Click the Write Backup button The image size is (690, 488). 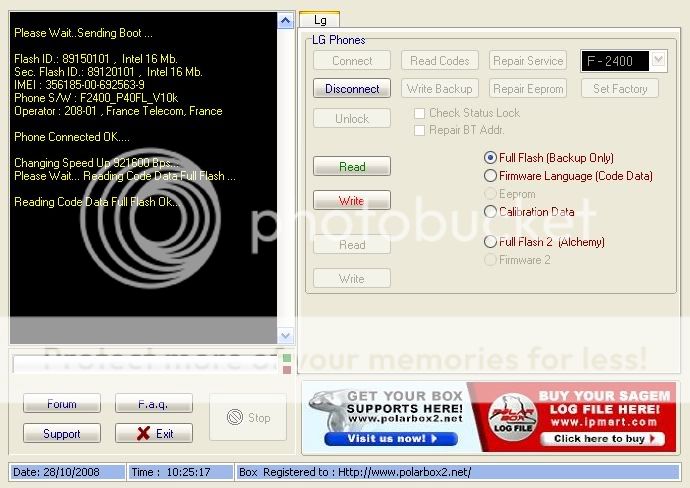tap(440, 88)
